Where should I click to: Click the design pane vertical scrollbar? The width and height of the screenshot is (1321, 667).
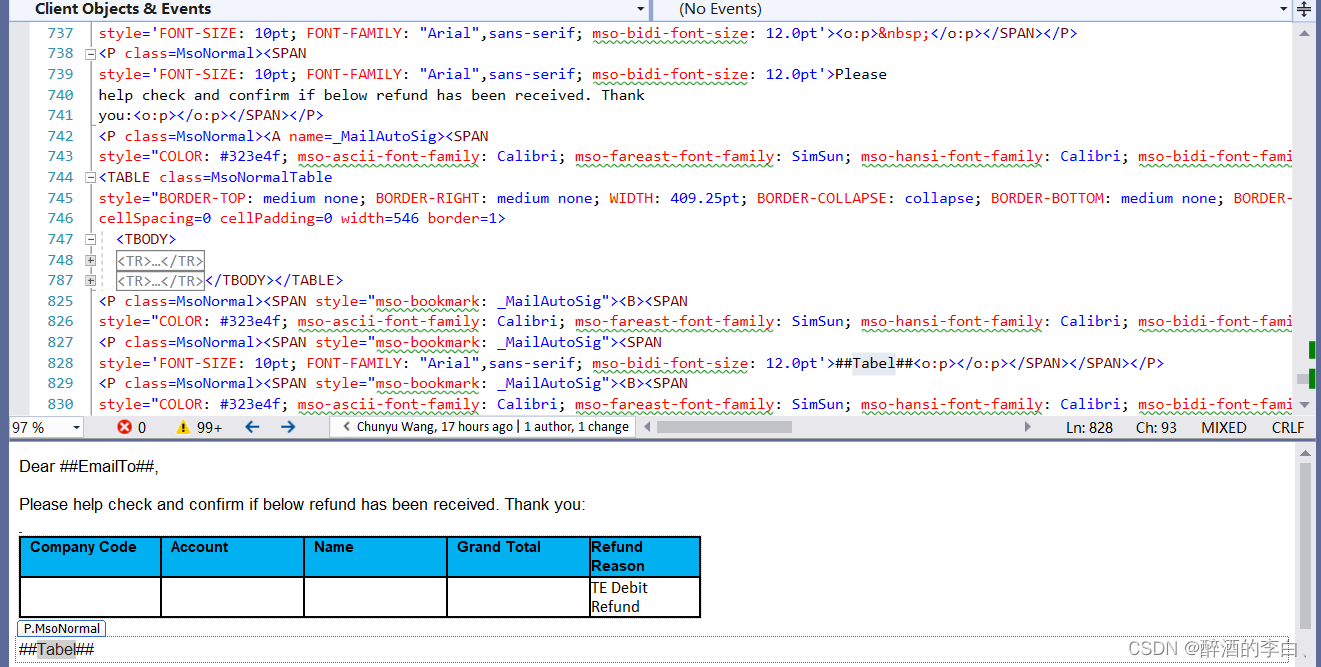coord(1304,545)
